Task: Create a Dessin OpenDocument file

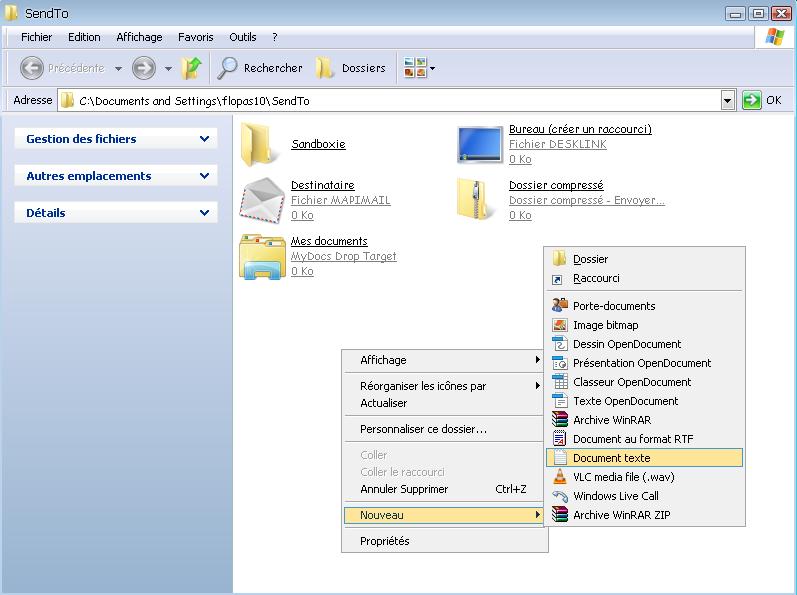Action: [645, 344]
